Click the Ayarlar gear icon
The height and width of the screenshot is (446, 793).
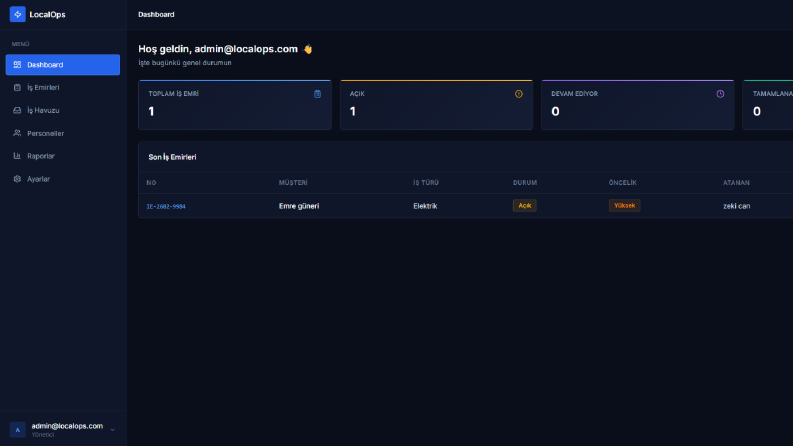tap(17, 179)
